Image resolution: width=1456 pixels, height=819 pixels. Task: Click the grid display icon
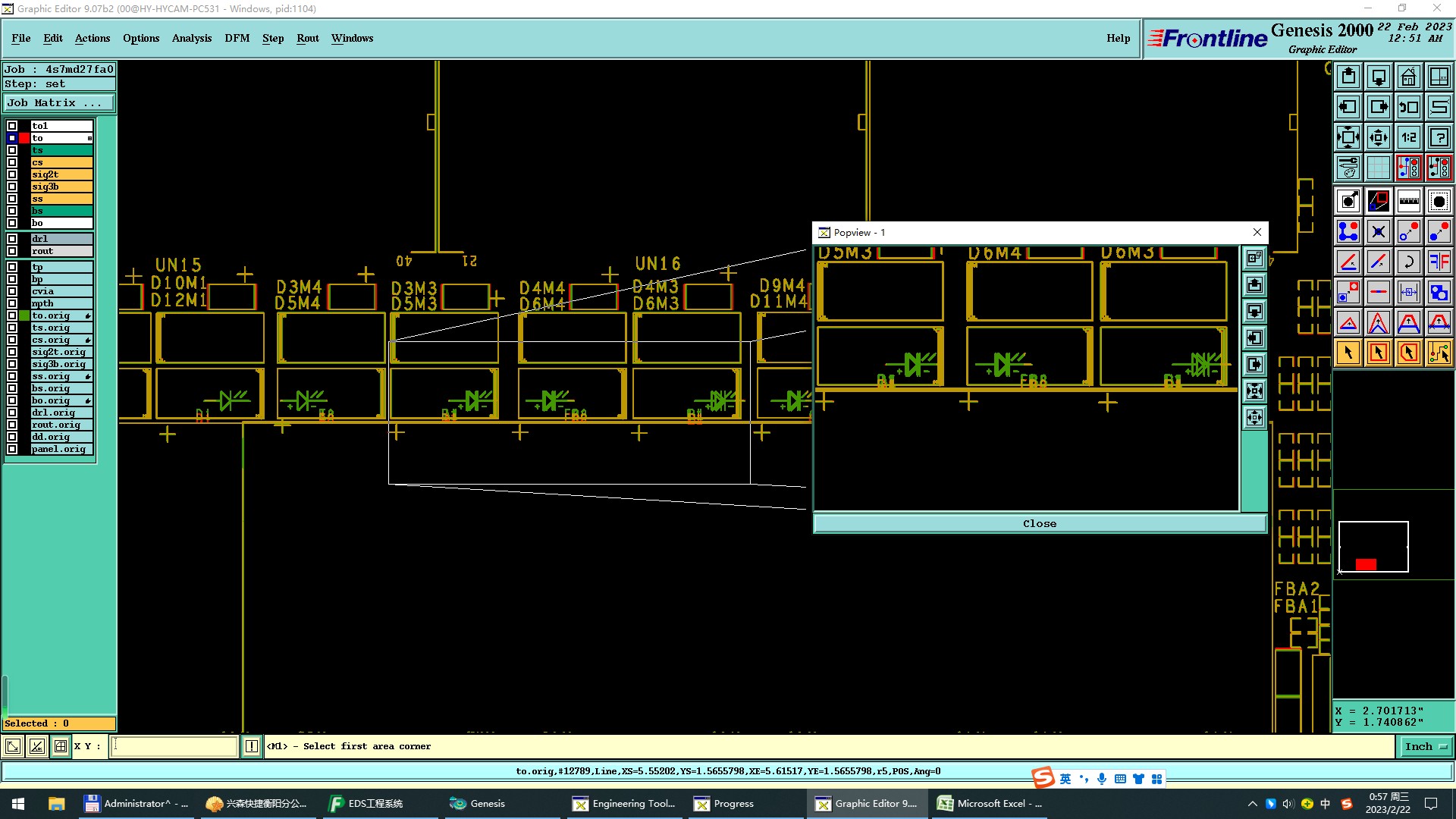[1378, 168]
